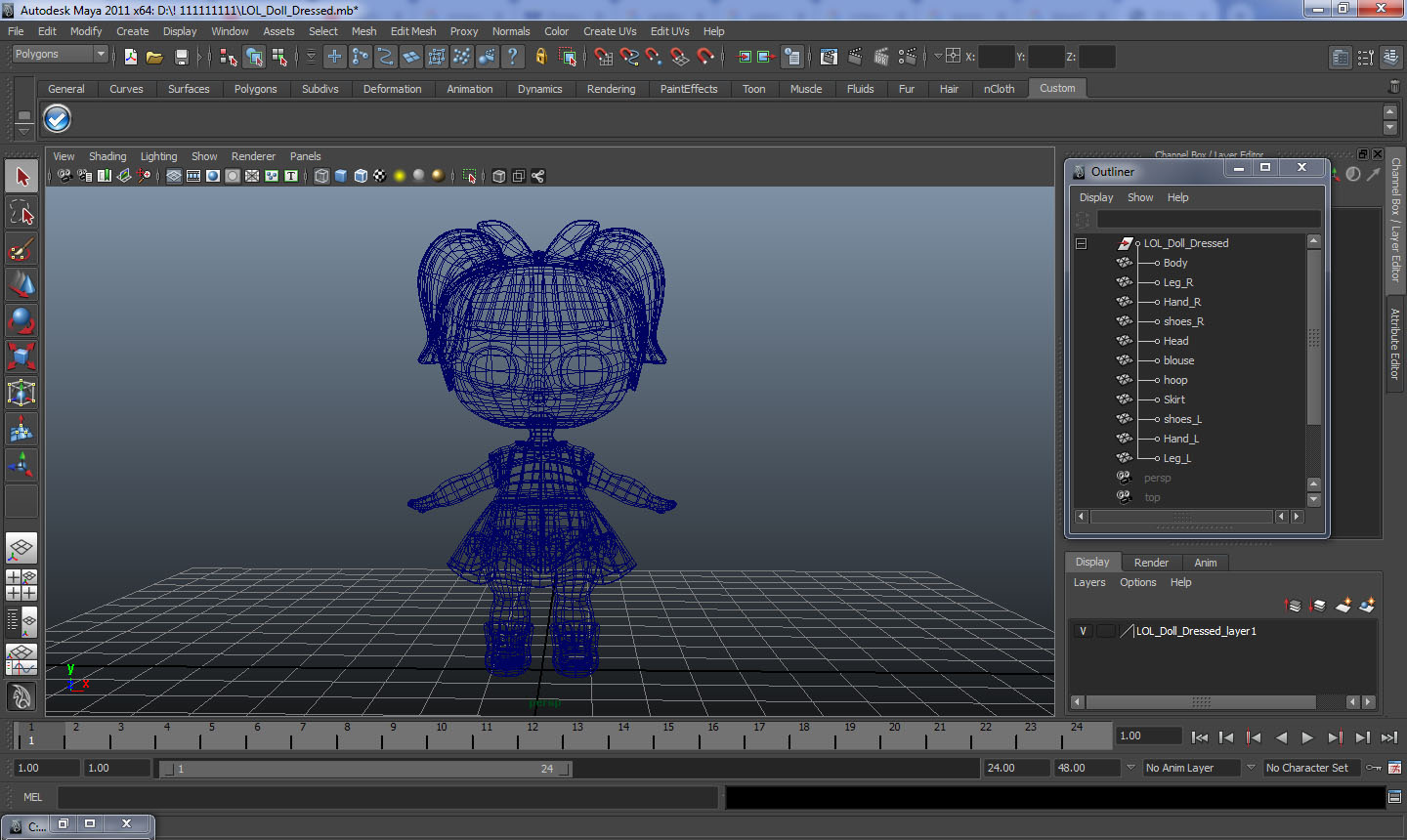The width and height of the screenshot is (1407, 840).
Task: Switch to the Rendering shelf tab
Action: (611, 89)
